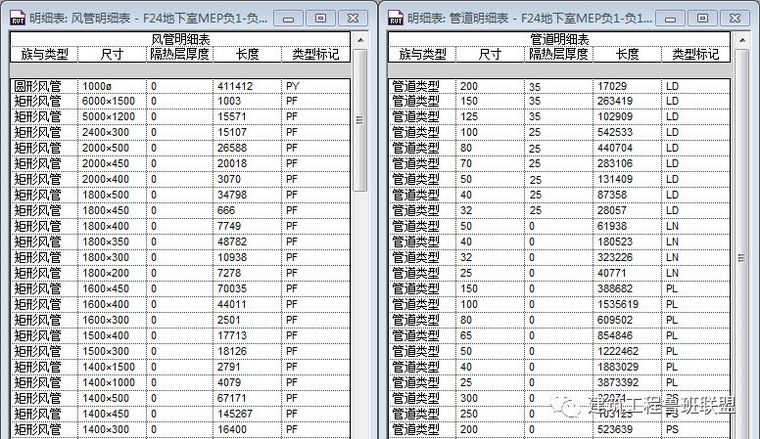Click the pipe length value 40771
This screenshot has width=760, height=439.
pos(611,273)
